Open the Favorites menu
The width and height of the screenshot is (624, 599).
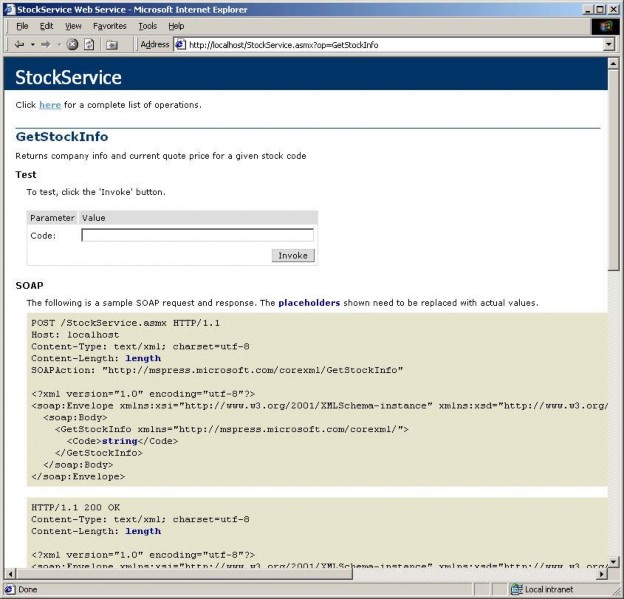click(109, 25)
